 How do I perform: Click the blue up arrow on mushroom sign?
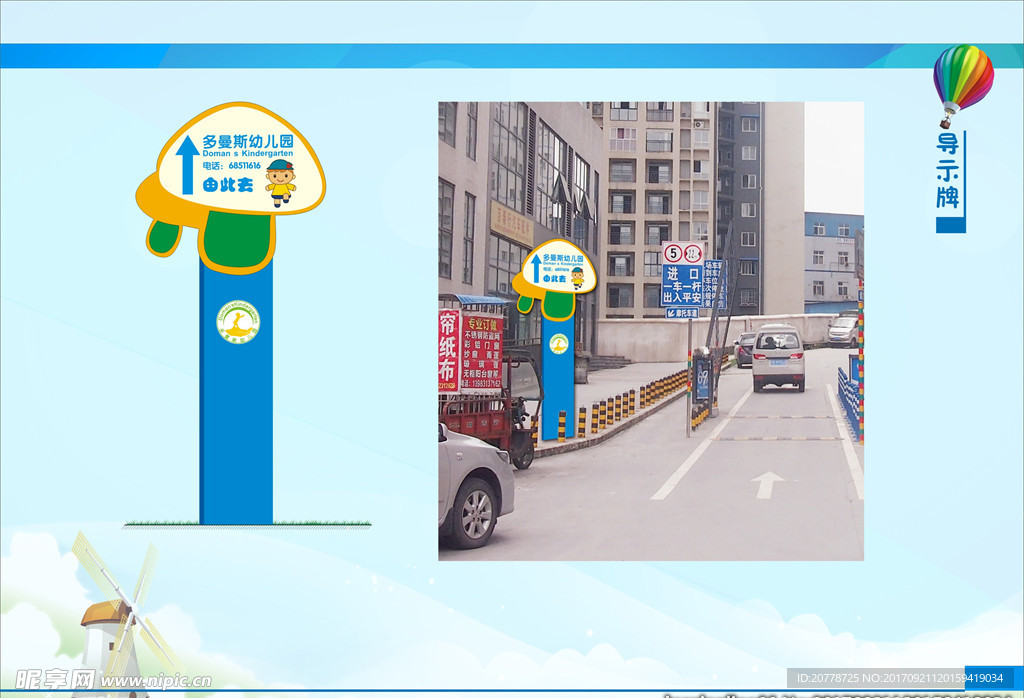point(187,164)
